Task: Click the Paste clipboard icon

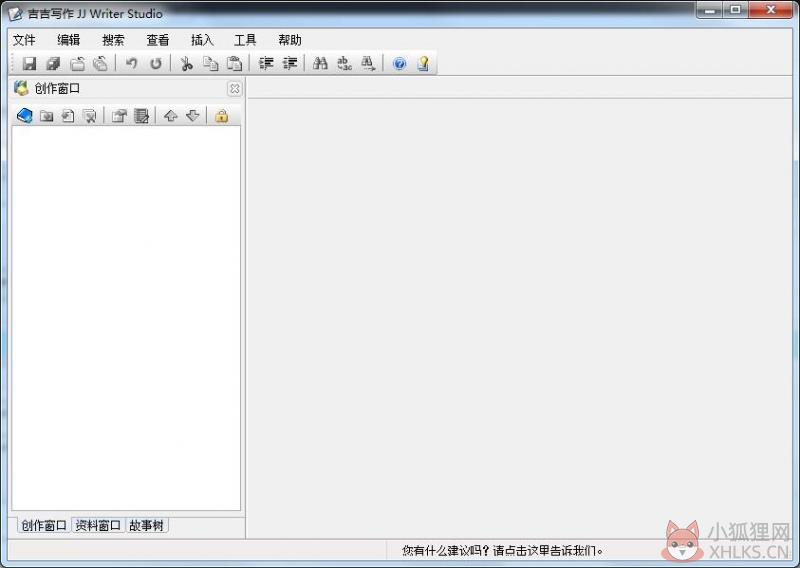Action: point(234,63)
